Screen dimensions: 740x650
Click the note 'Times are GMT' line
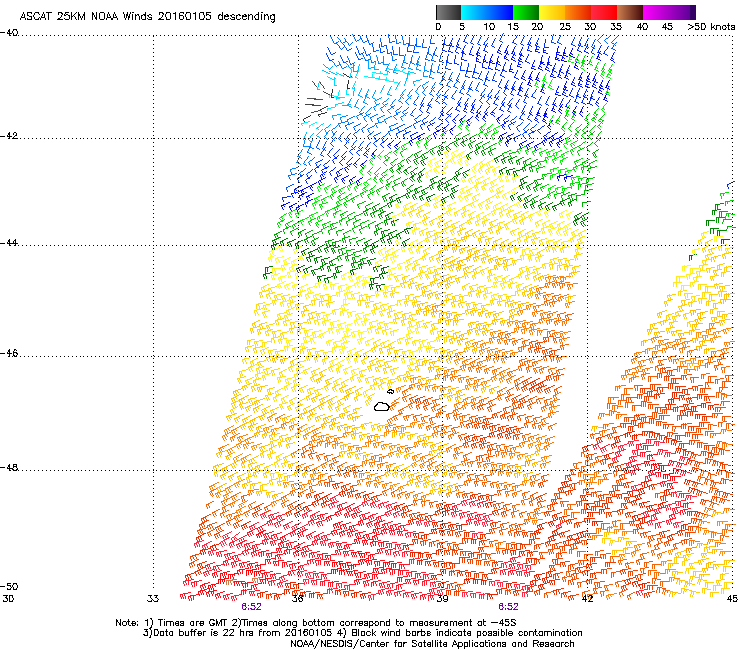click(x=316, y=623)
